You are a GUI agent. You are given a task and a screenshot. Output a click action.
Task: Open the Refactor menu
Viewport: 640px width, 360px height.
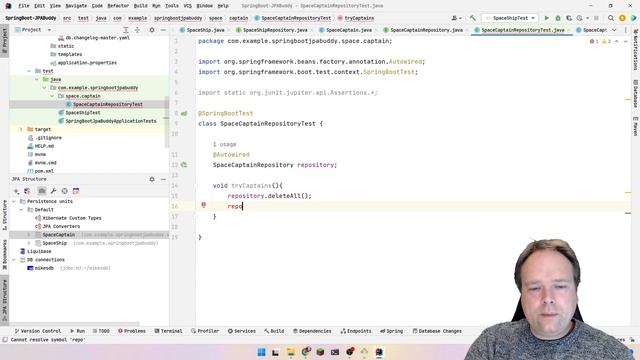[x=118, y=6]
